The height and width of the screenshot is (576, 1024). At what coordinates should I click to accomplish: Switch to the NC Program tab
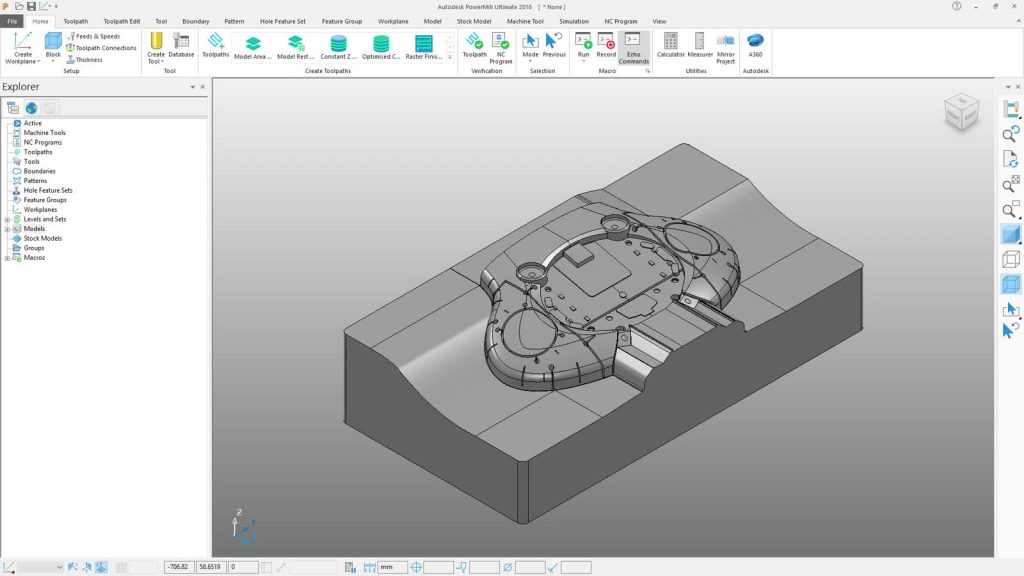[x=620, y=22]
